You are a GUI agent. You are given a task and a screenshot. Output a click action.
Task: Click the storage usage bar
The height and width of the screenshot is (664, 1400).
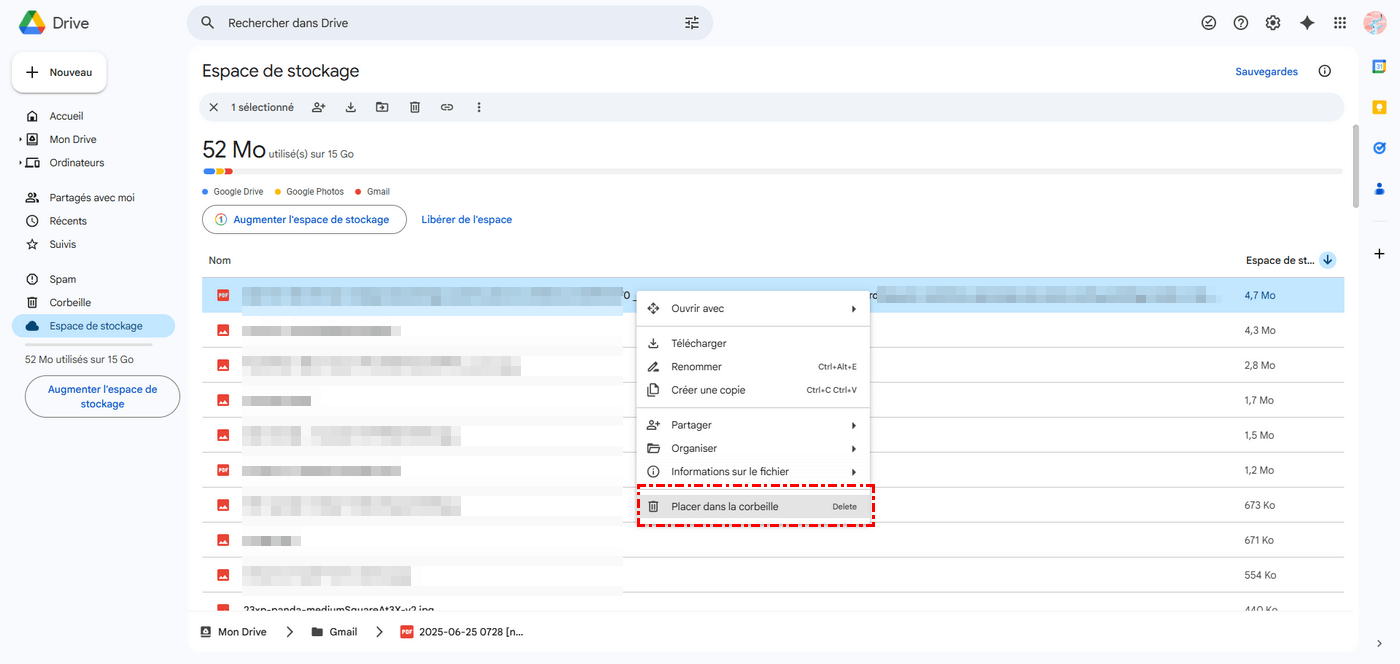click(772, 171)
